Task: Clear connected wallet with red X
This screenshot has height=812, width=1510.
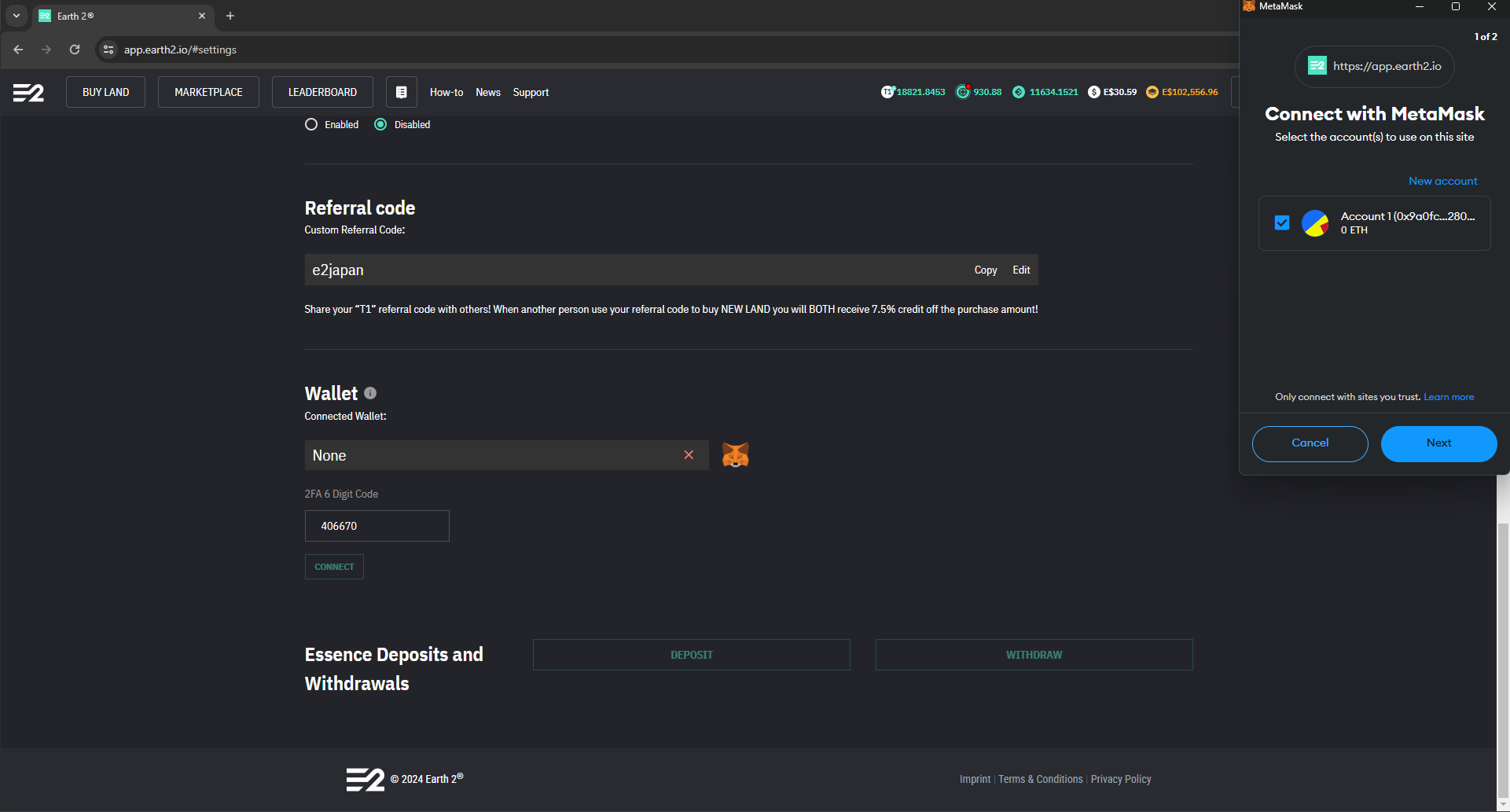Action: 689,455
